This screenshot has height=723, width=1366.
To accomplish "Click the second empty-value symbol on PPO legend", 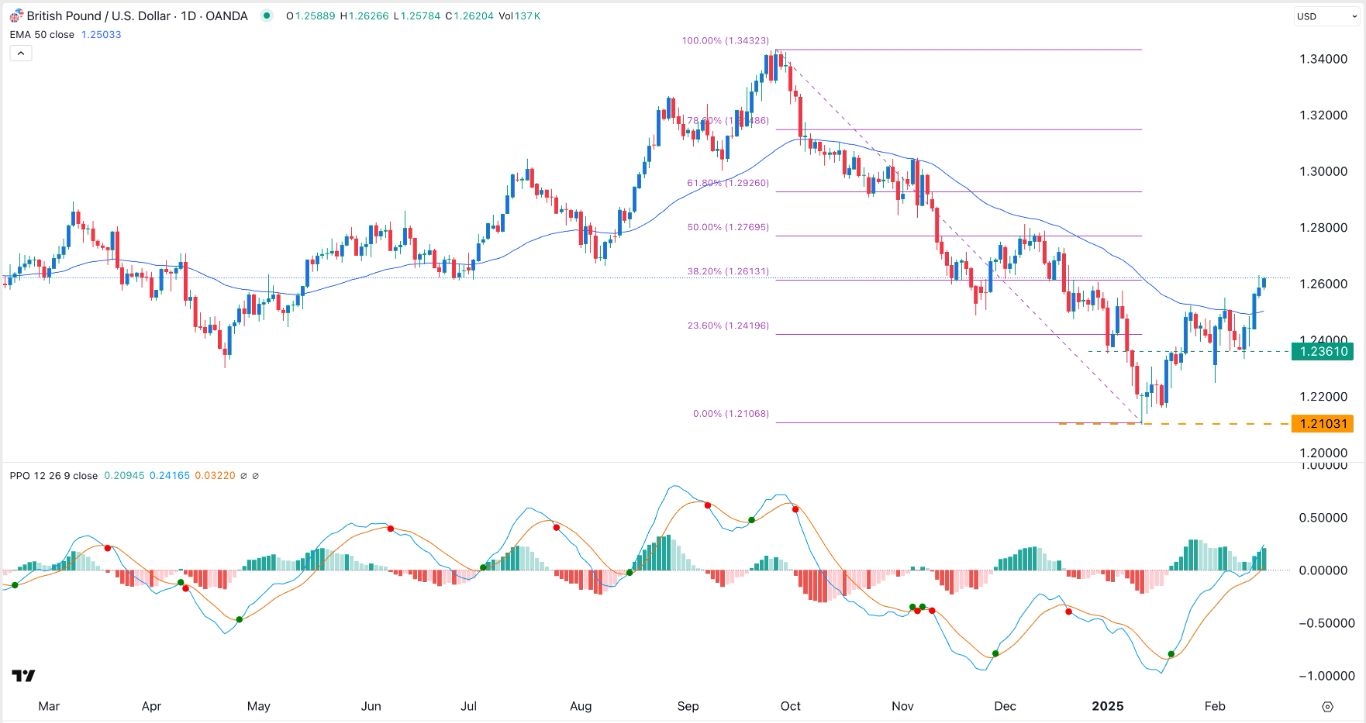I will [x=256, y=476].
